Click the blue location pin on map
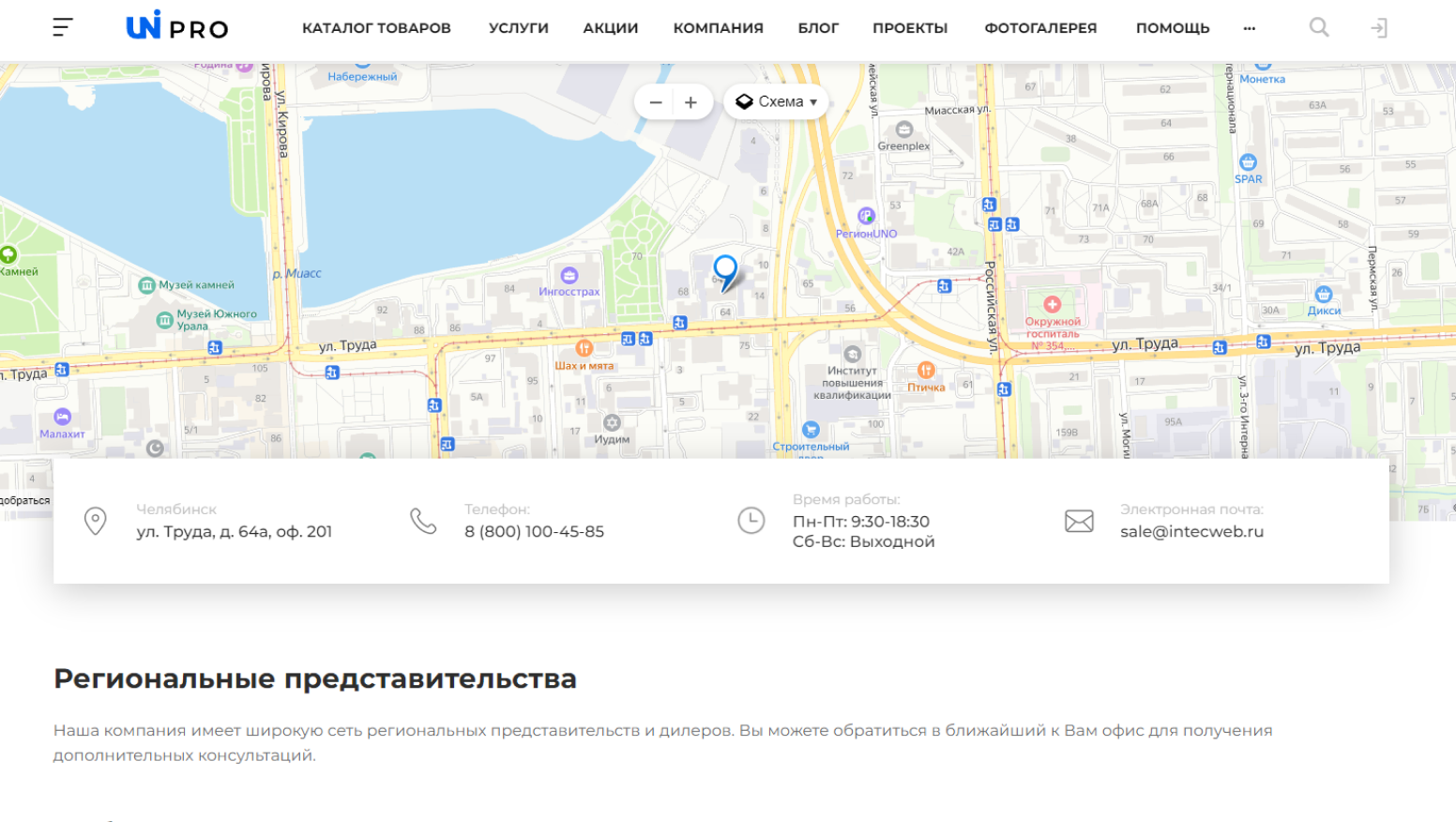This screenshot has width=1456, height=822. click(x=725, y=271)
